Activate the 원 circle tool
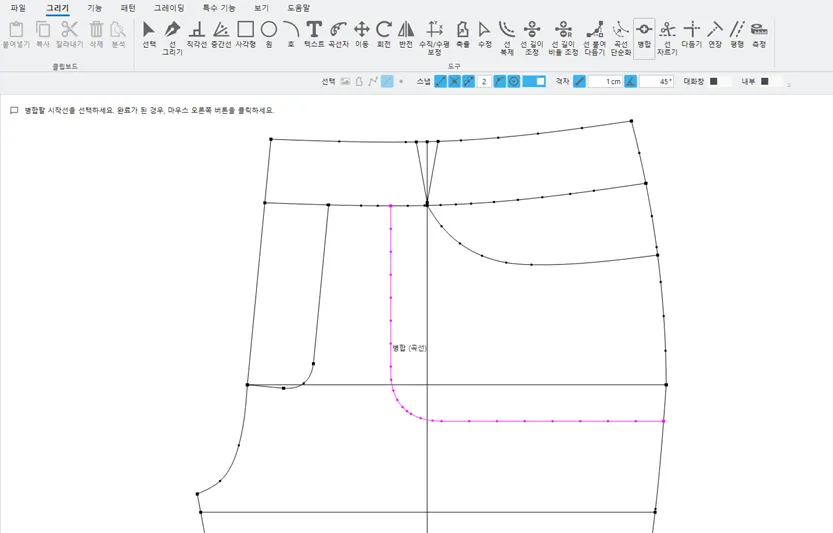833x533 pixels. point(269,35)
